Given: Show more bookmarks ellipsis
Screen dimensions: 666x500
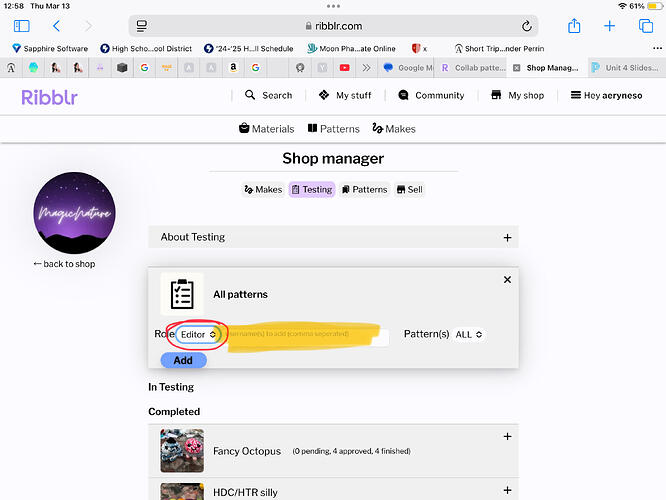Looking at the screenshot, I should pos(657,48).
